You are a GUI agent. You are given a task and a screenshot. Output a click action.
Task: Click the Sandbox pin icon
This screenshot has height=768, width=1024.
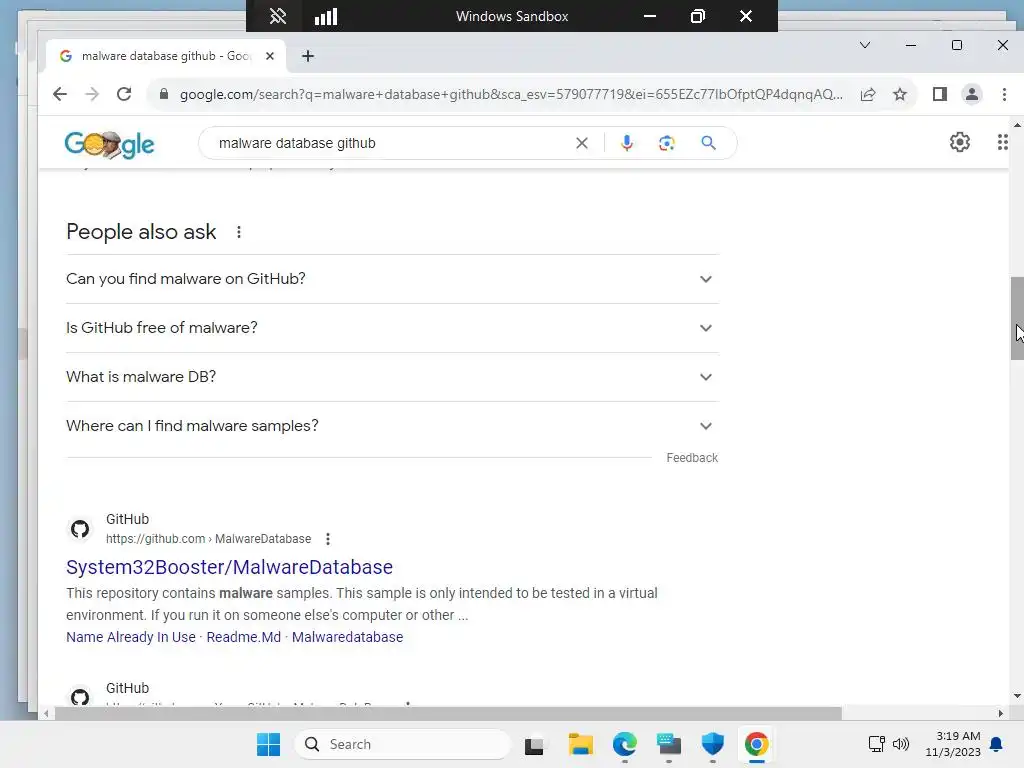pos(278,16)
